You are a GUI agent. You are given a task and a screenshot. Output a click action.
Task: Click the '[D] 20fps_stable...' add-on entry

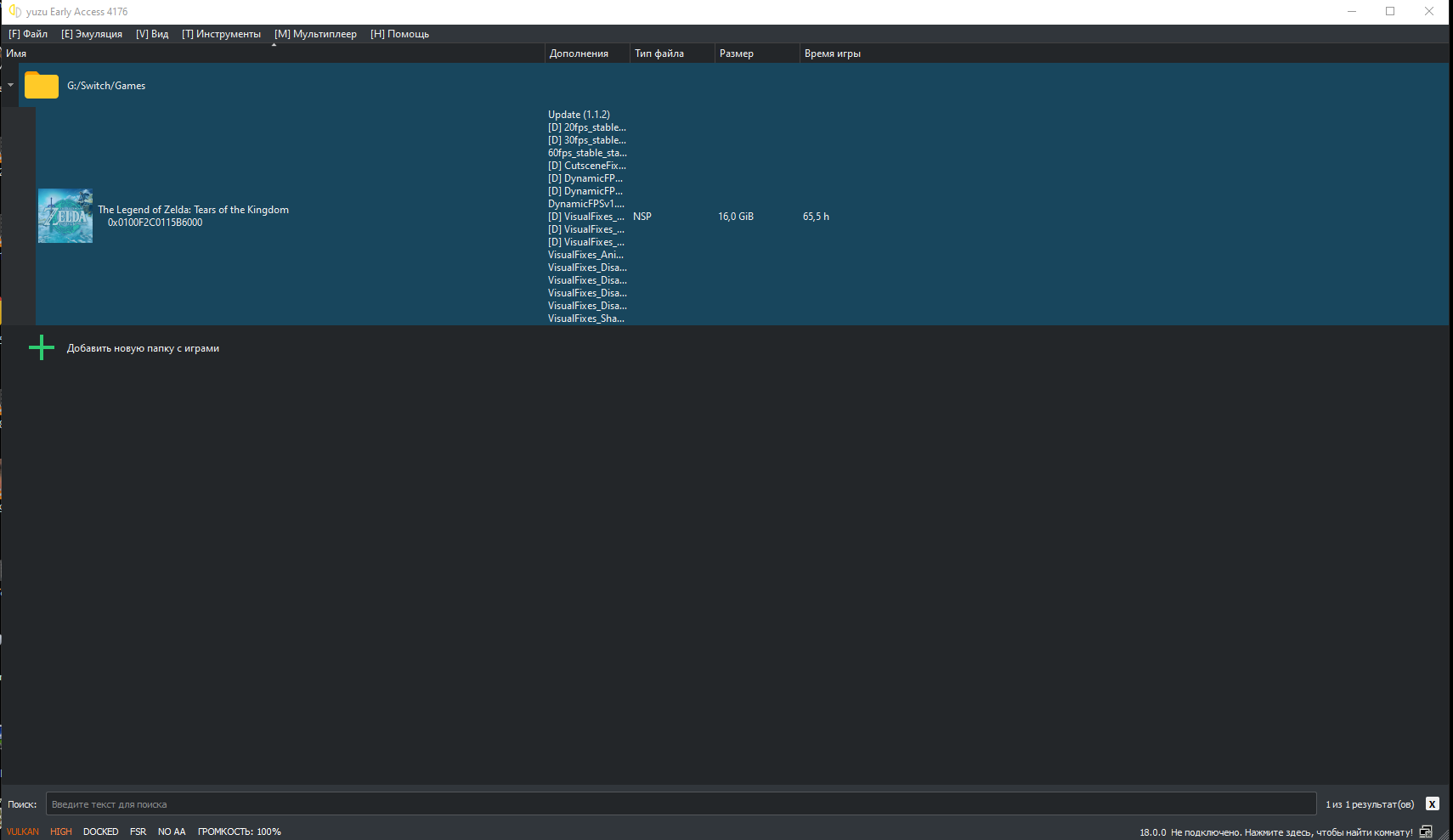tap(587, 127)
